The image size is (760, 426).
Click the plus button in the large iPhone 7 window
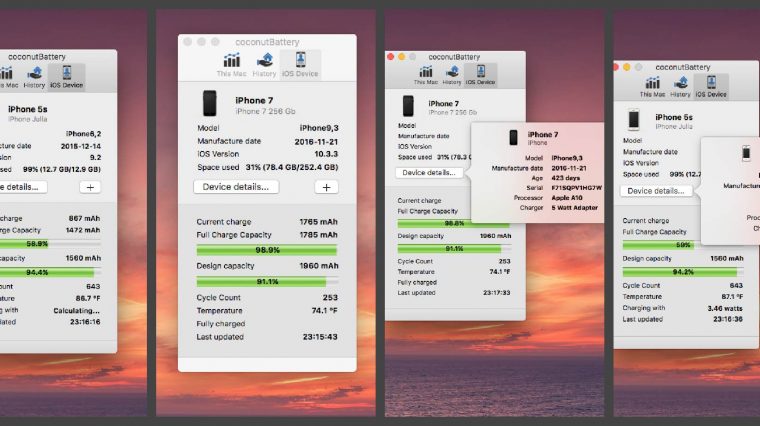(326, 187)
